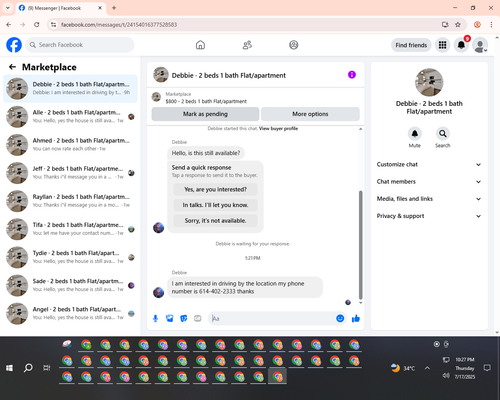This screenshot has height=400, width=500.
Task: Open the Windows notification center icon
Action: (x=487, y=368)
